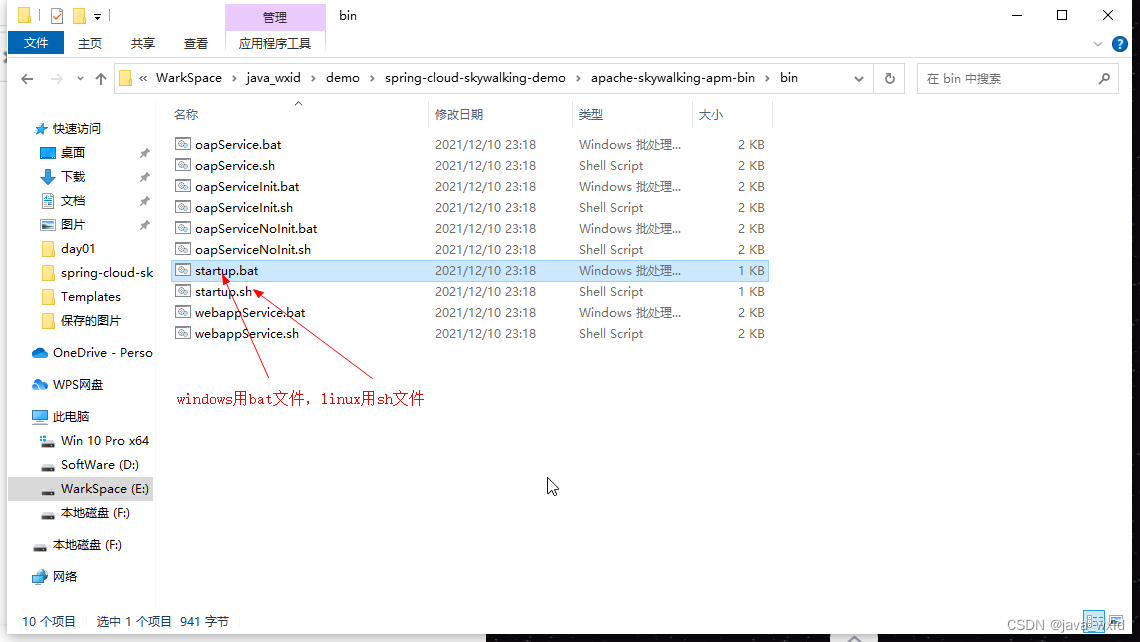
Task: Click apache-skywalking-apm-bin in the breadcrumb
Action: point(673,78)
